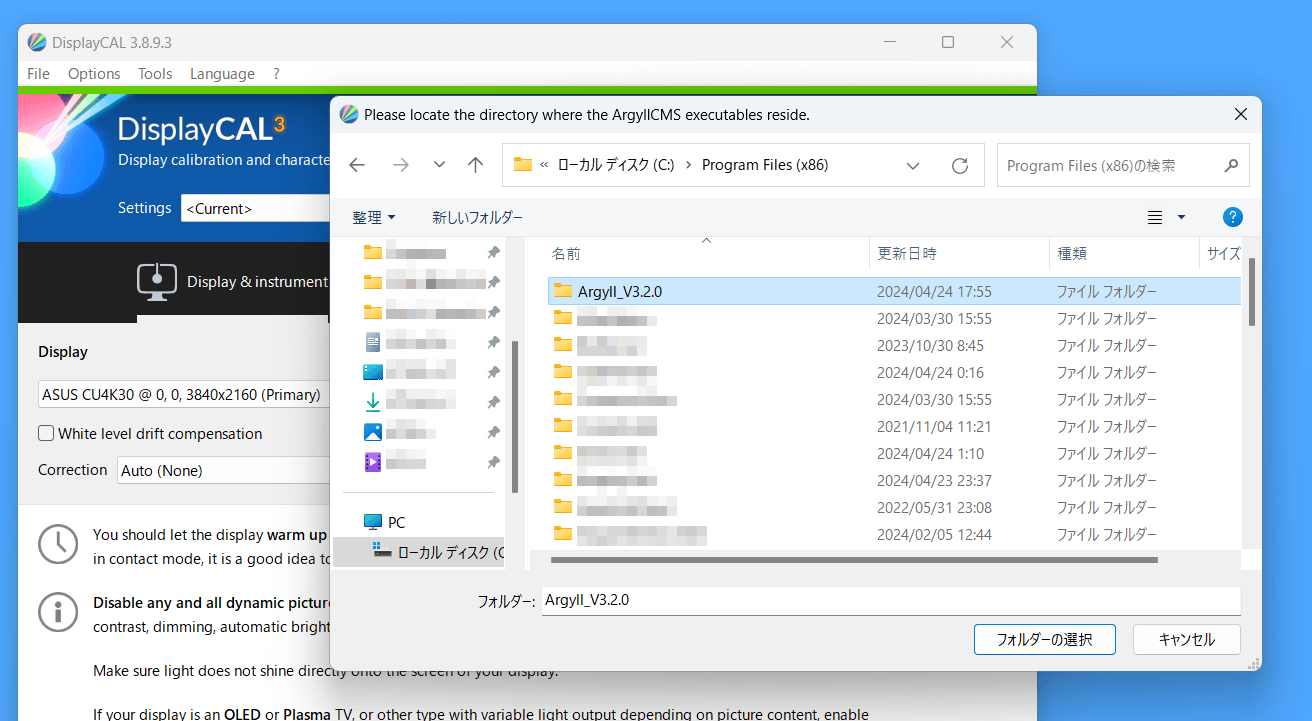This screenshot has width=1312, height=721.
Task: Open DisplayCAL Options menu
Action: [x=94, y=74]
